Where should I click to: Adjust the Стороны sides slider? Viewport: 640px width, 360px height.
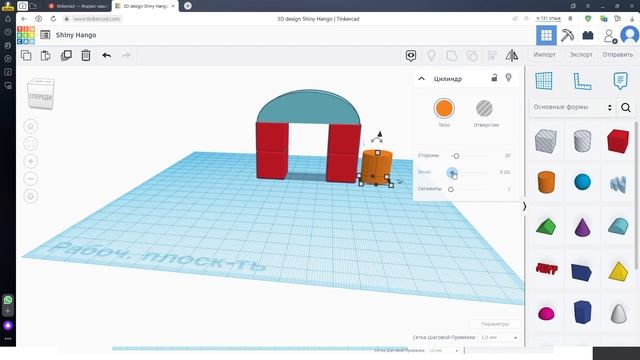tap(456, 156)
